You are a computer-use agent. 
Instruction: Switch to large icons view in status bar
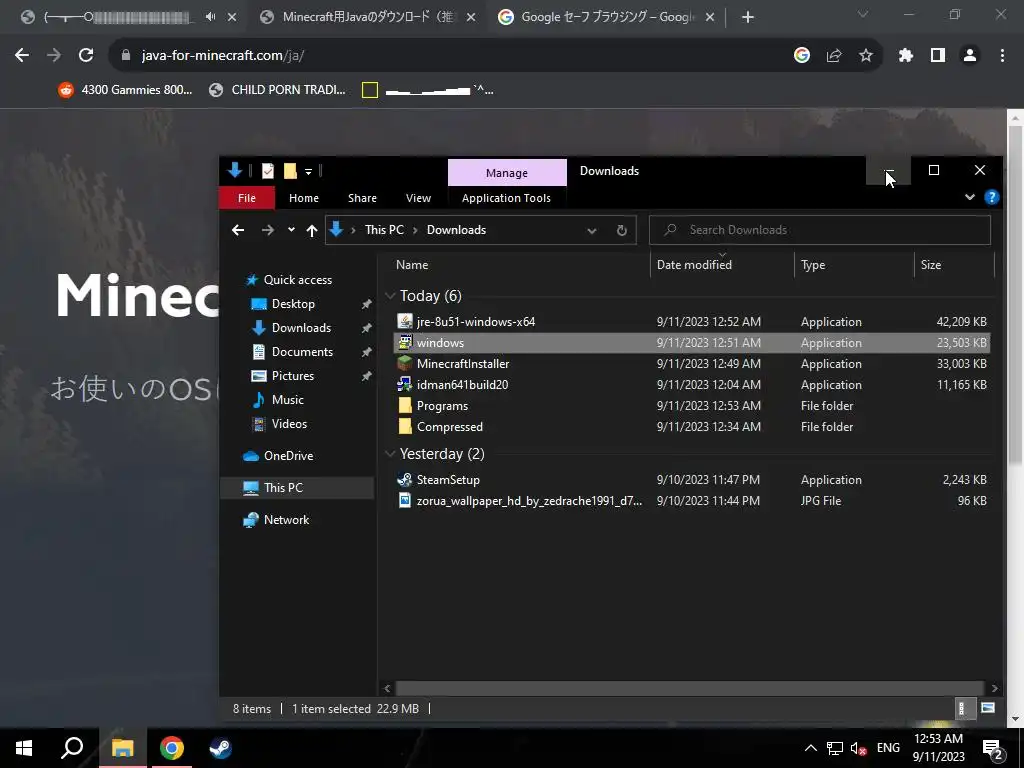[x=988, y=708]
